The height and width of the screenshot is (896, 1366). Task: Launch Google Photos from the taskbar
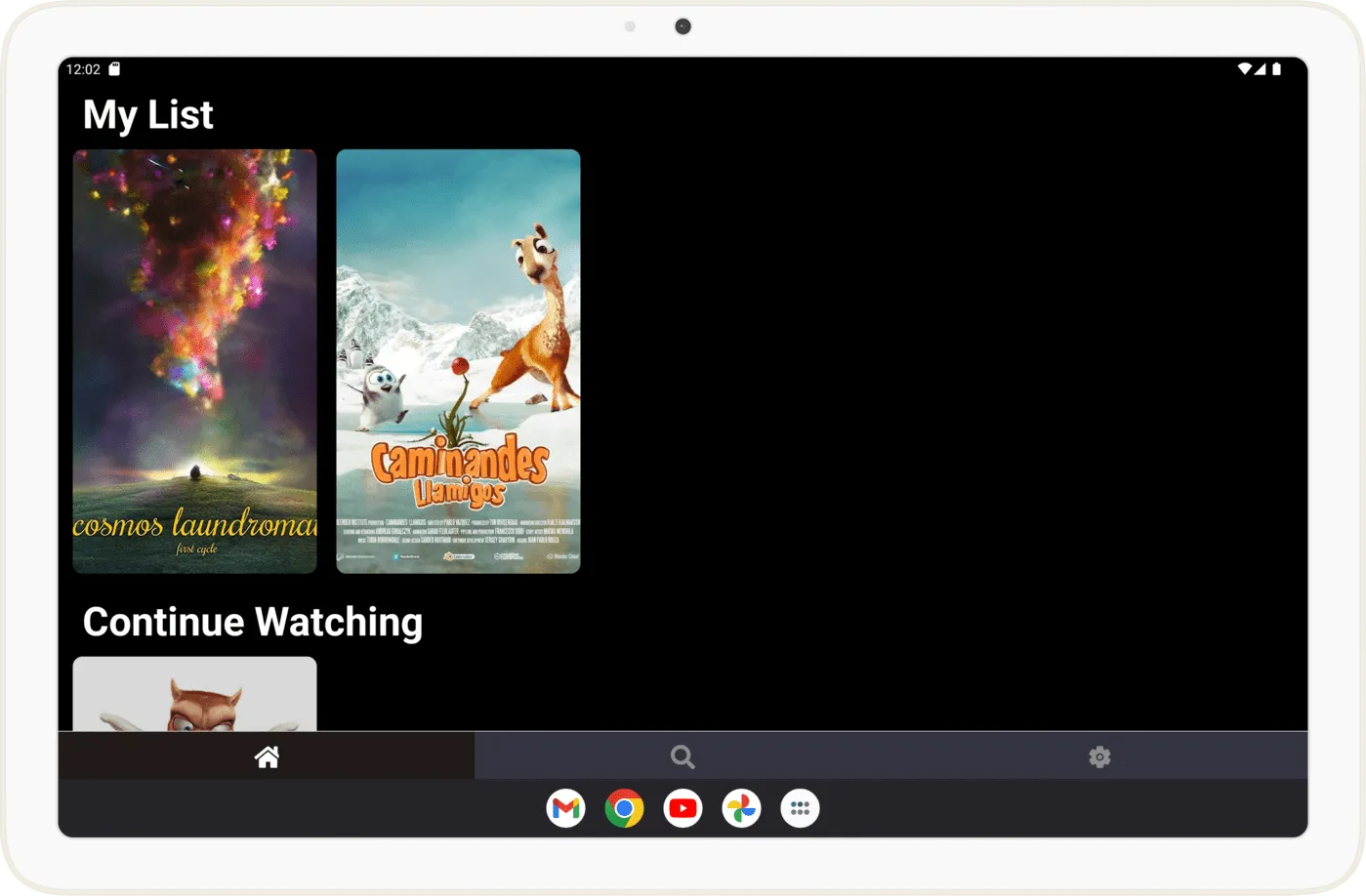(741, 808)
